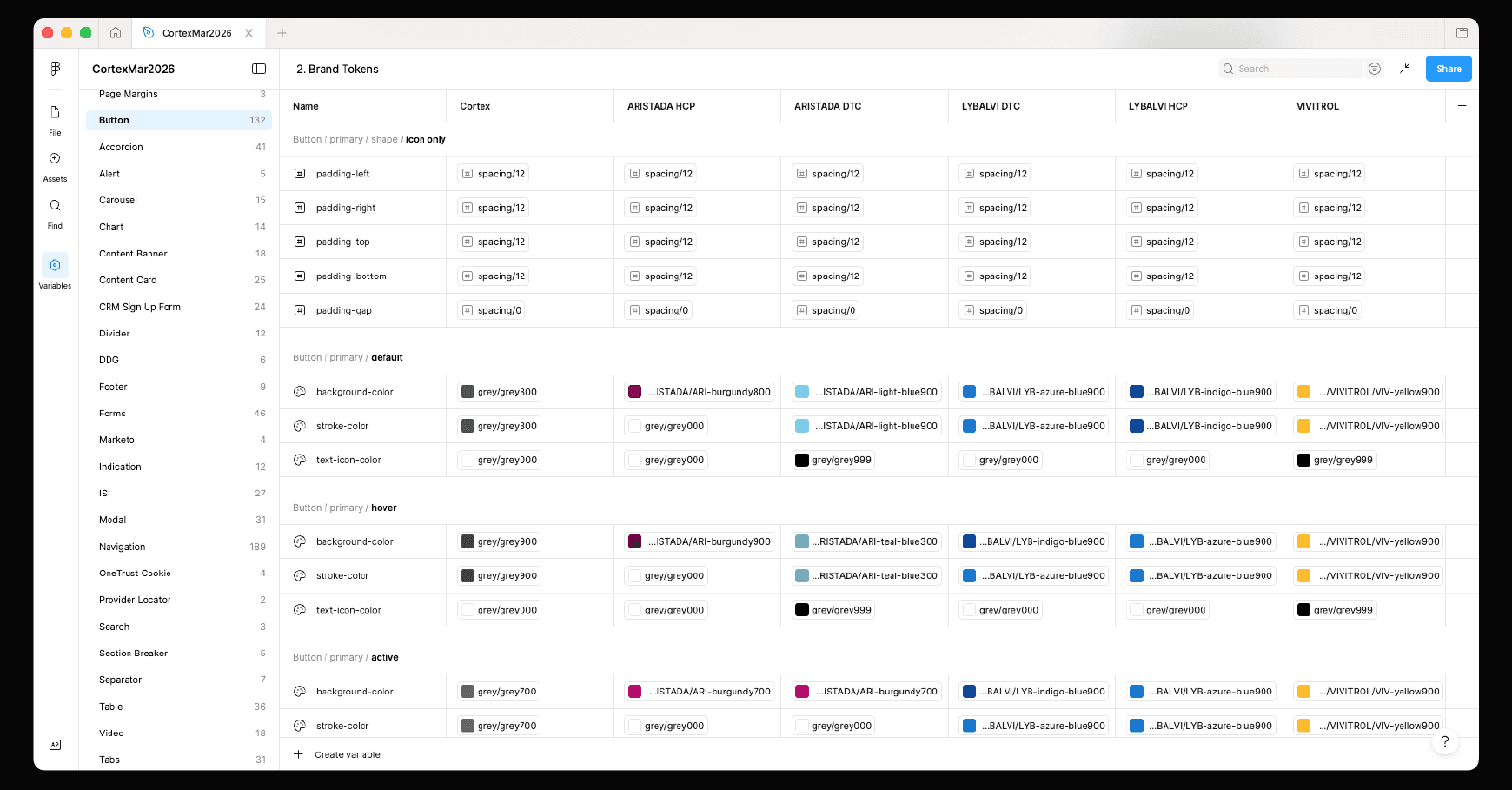
Task: Open the Navigation group
Action: click(x=179, y=547)
